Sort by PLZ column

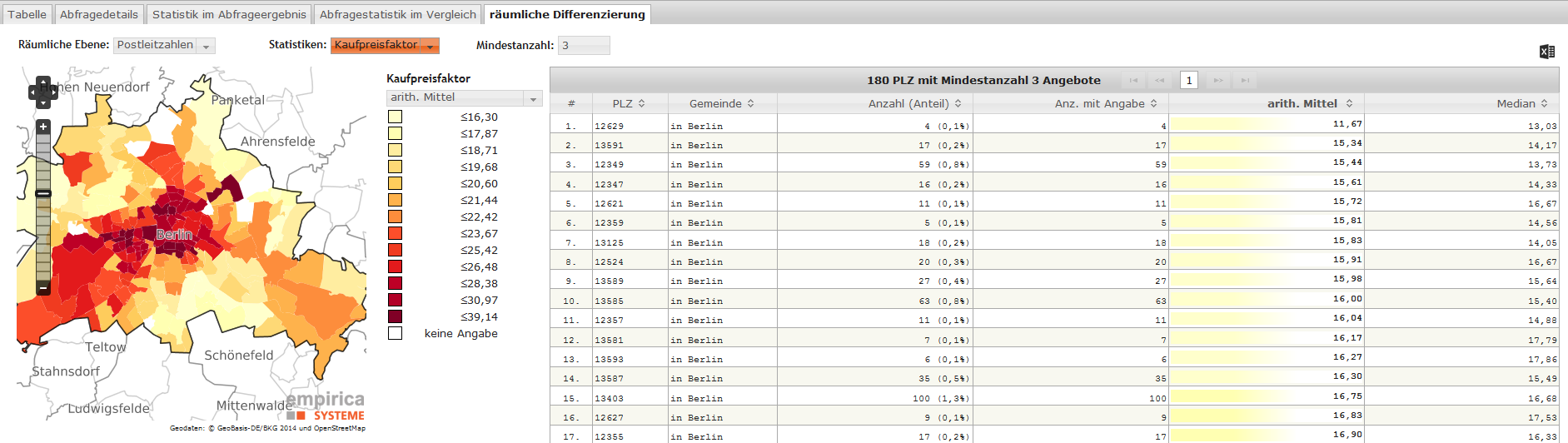(630, 103)
